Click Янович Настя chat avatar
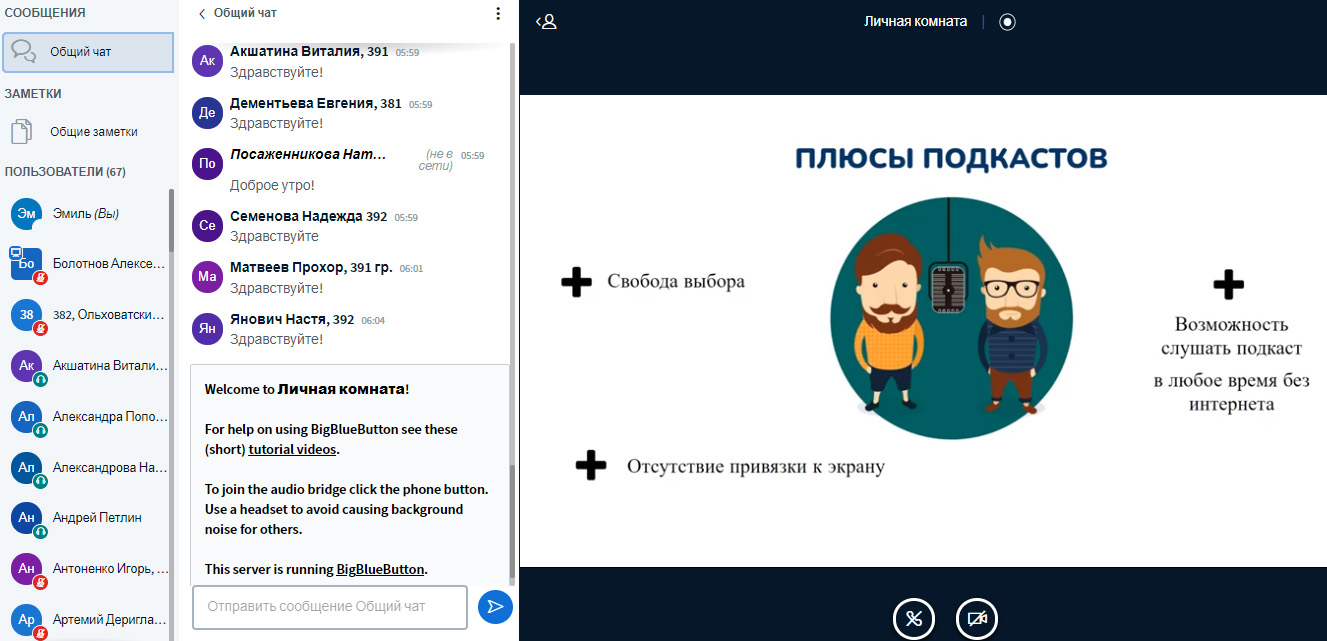Viewport: 1327px width, 641px height. pyautogui.click(x=207, y=328)
